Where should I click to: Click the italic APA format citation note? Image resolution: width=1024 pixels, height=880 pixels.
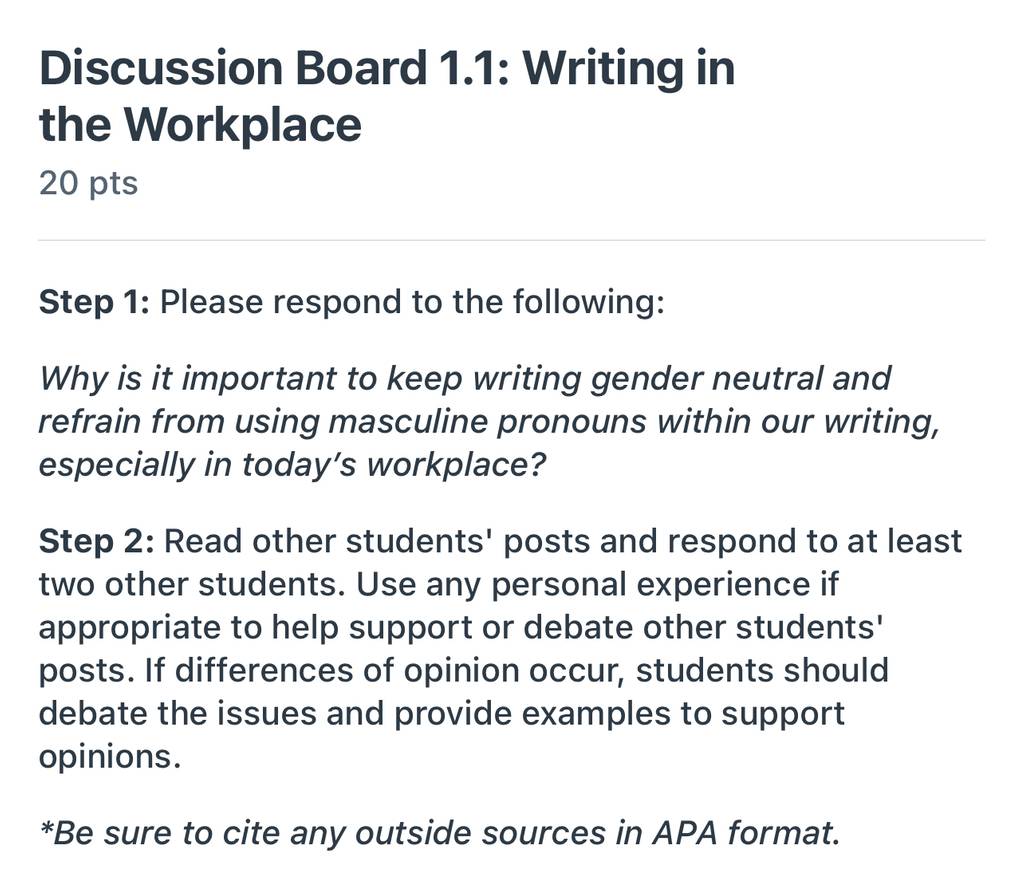(440, 833)
